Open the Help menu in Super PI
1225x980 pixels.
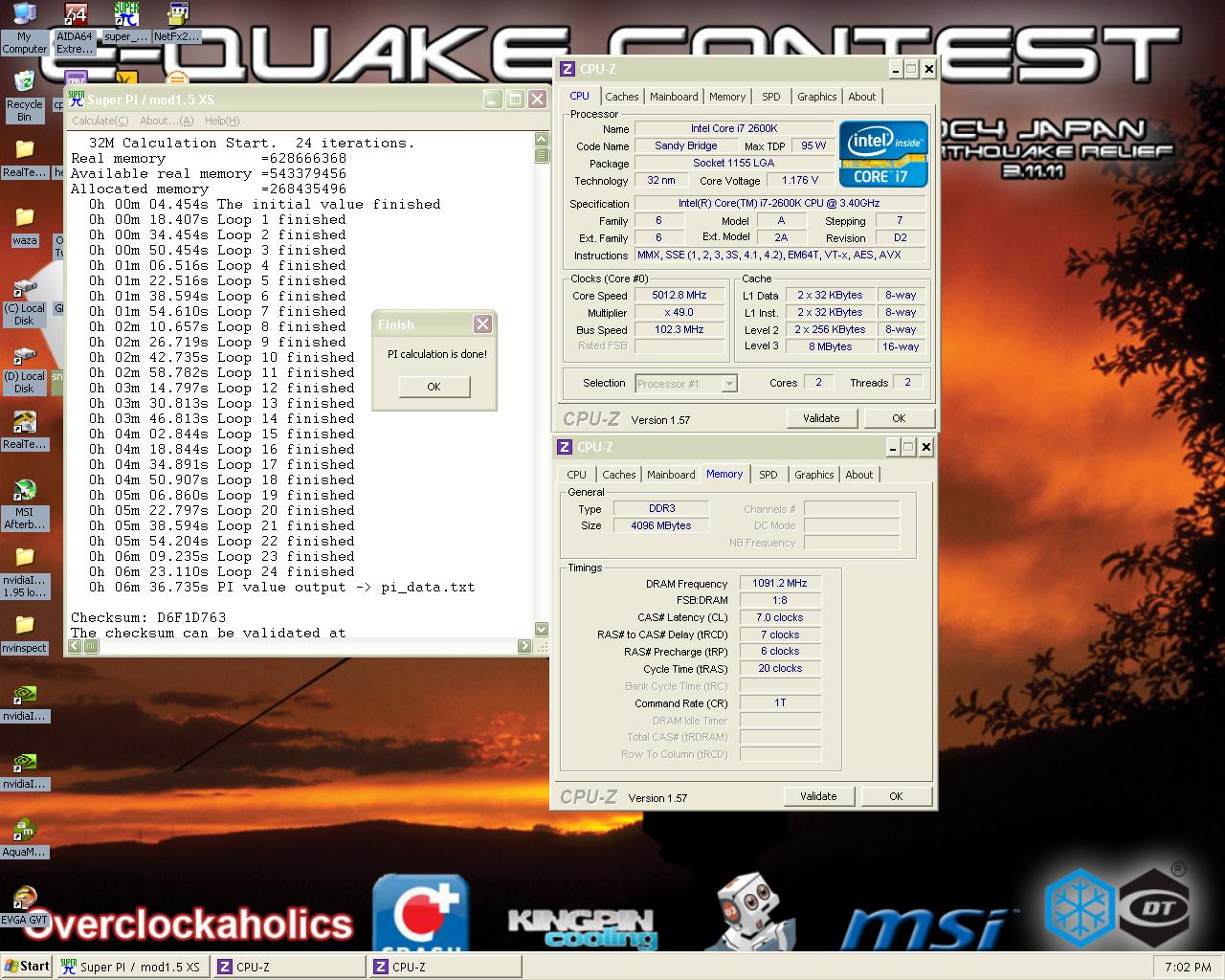tap(221, 121)
